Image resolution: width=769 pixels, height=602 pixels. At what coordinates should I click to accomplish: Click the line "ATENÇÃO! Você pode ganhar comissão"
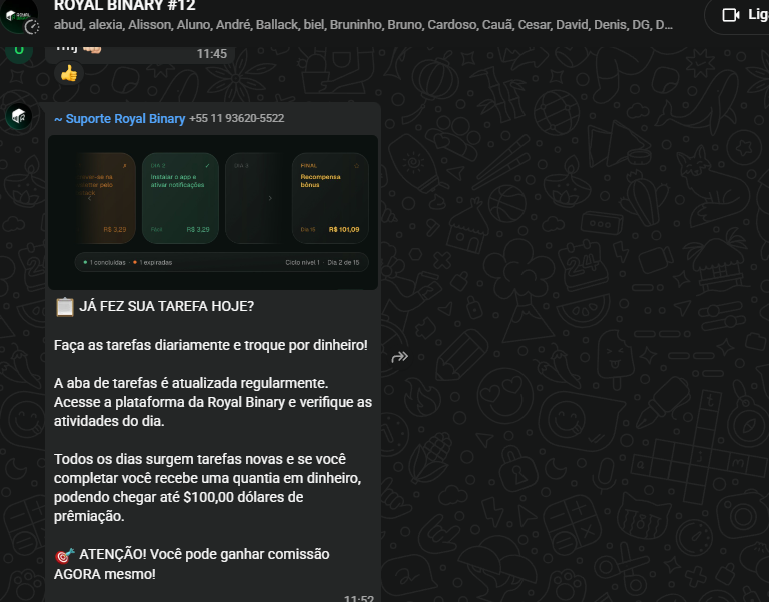pos(205,554)
